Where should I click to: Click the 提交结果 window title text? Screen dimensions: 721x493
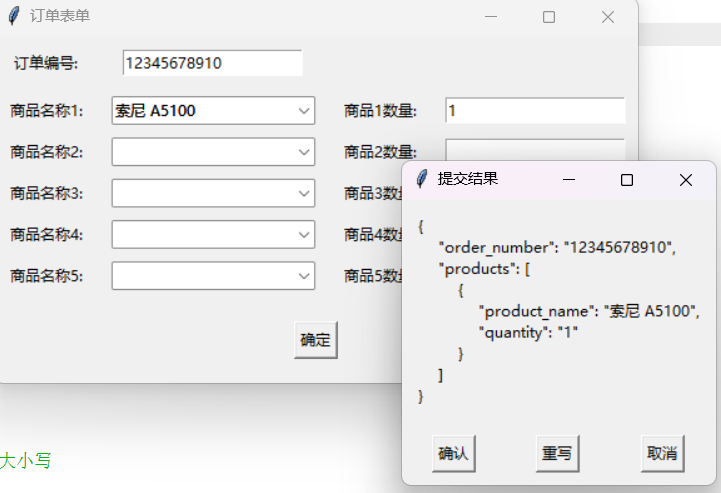[468, 179]
